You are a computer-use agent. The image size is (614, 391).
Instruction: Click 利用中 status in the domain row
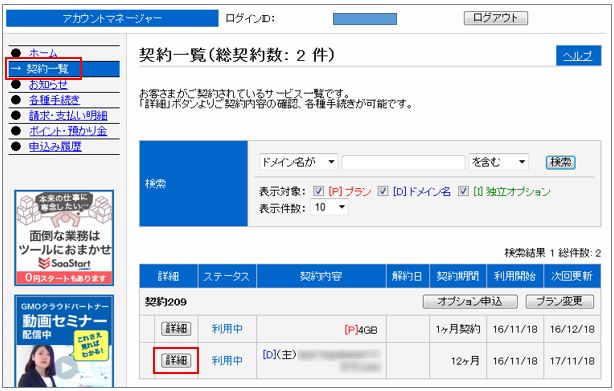227,360
